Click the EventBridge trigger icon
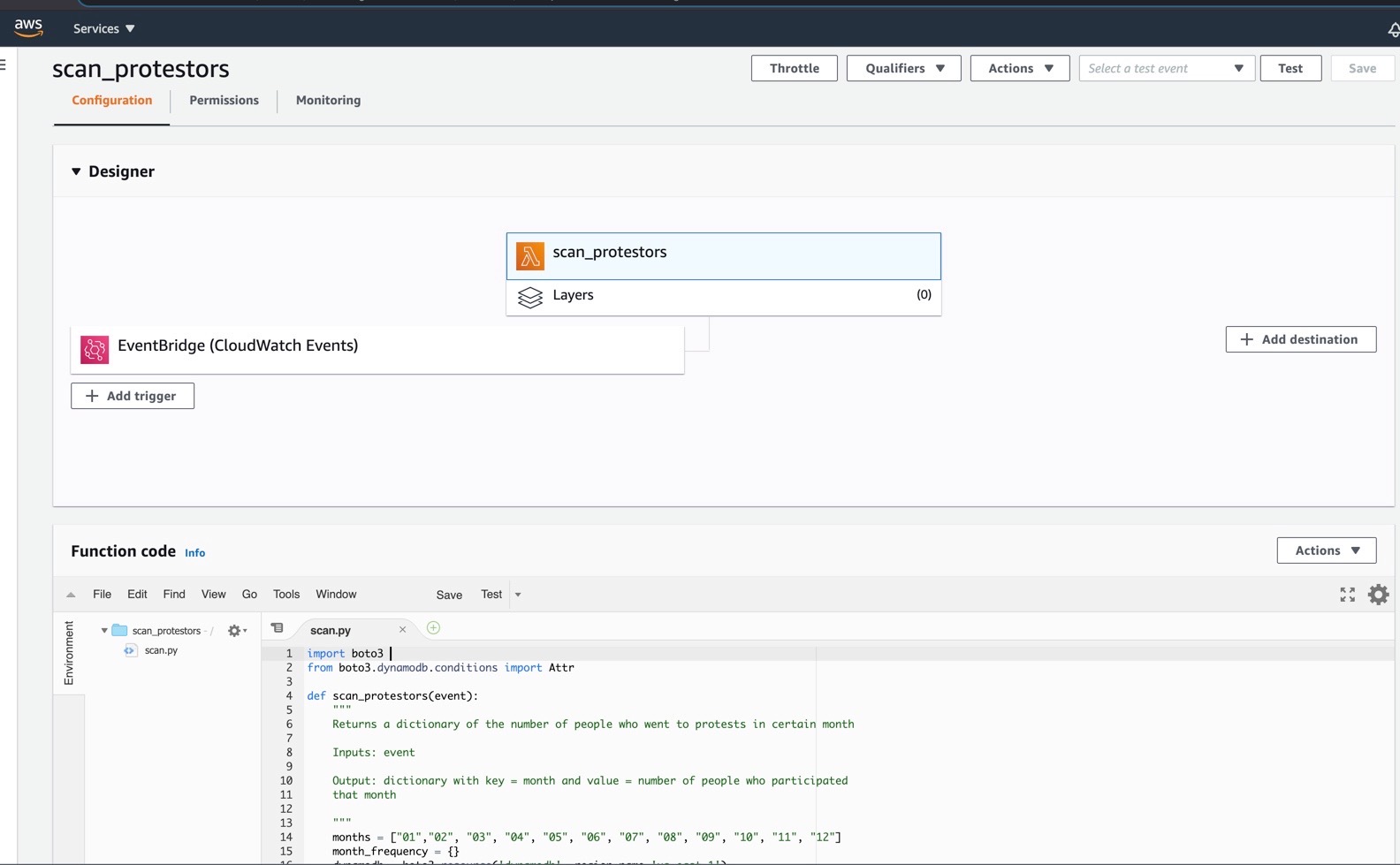The image size is (1400, 865). pos(95,350)
